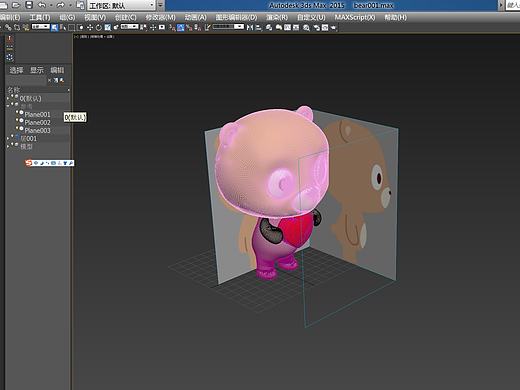Screen dimensions: 520x390
Task: Open the 选择 menu in scene explorer
Action: pyautogui.click(x=16, y=70)
